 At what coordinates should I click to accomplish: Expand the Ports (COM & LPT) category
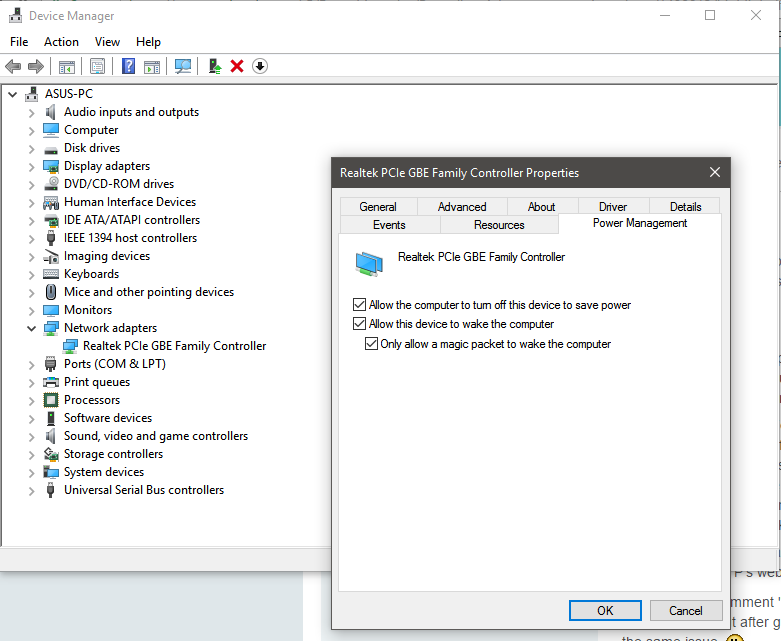click(31, 365)
